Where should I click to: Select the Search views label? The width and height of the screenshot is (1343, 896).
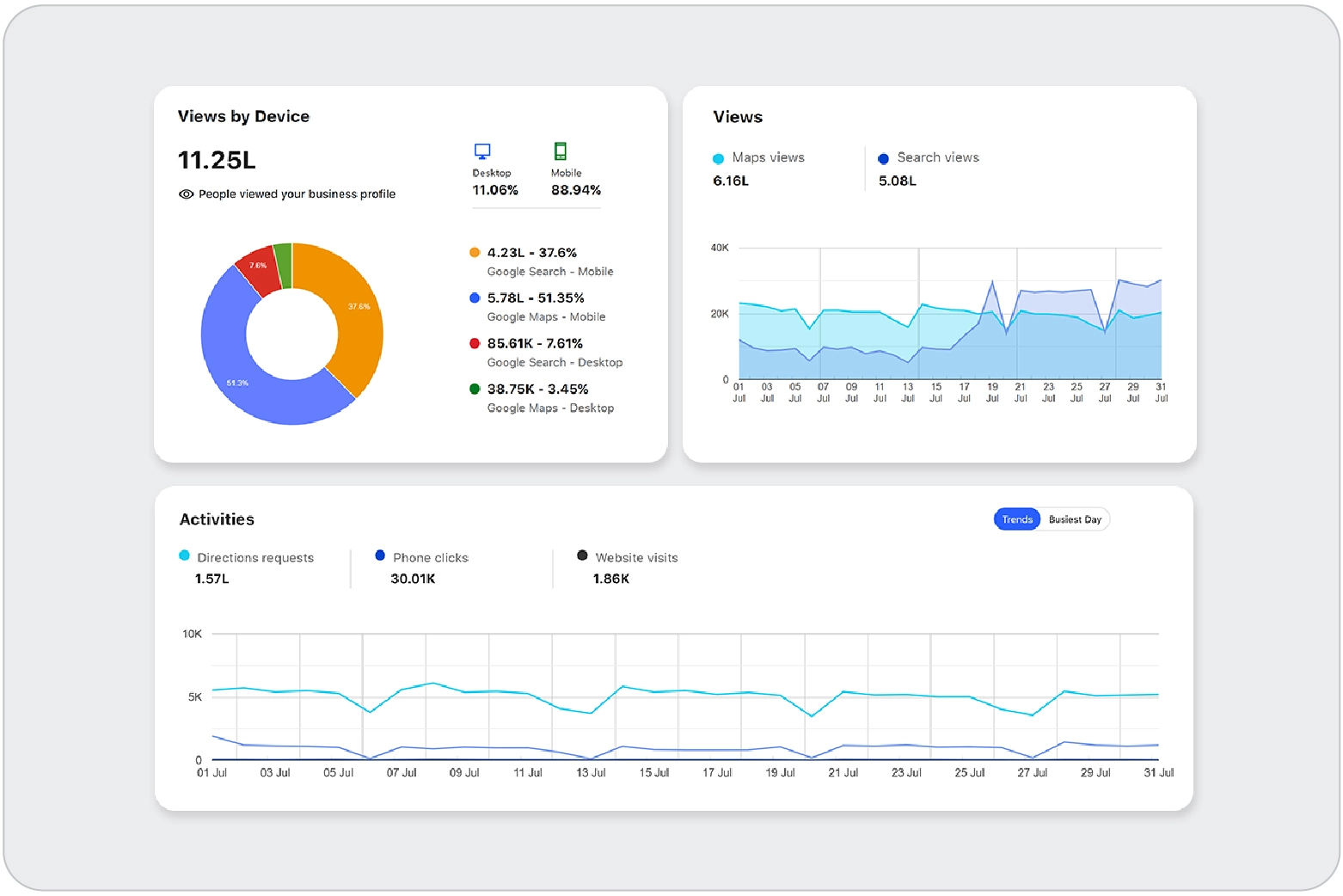(937, 157)
